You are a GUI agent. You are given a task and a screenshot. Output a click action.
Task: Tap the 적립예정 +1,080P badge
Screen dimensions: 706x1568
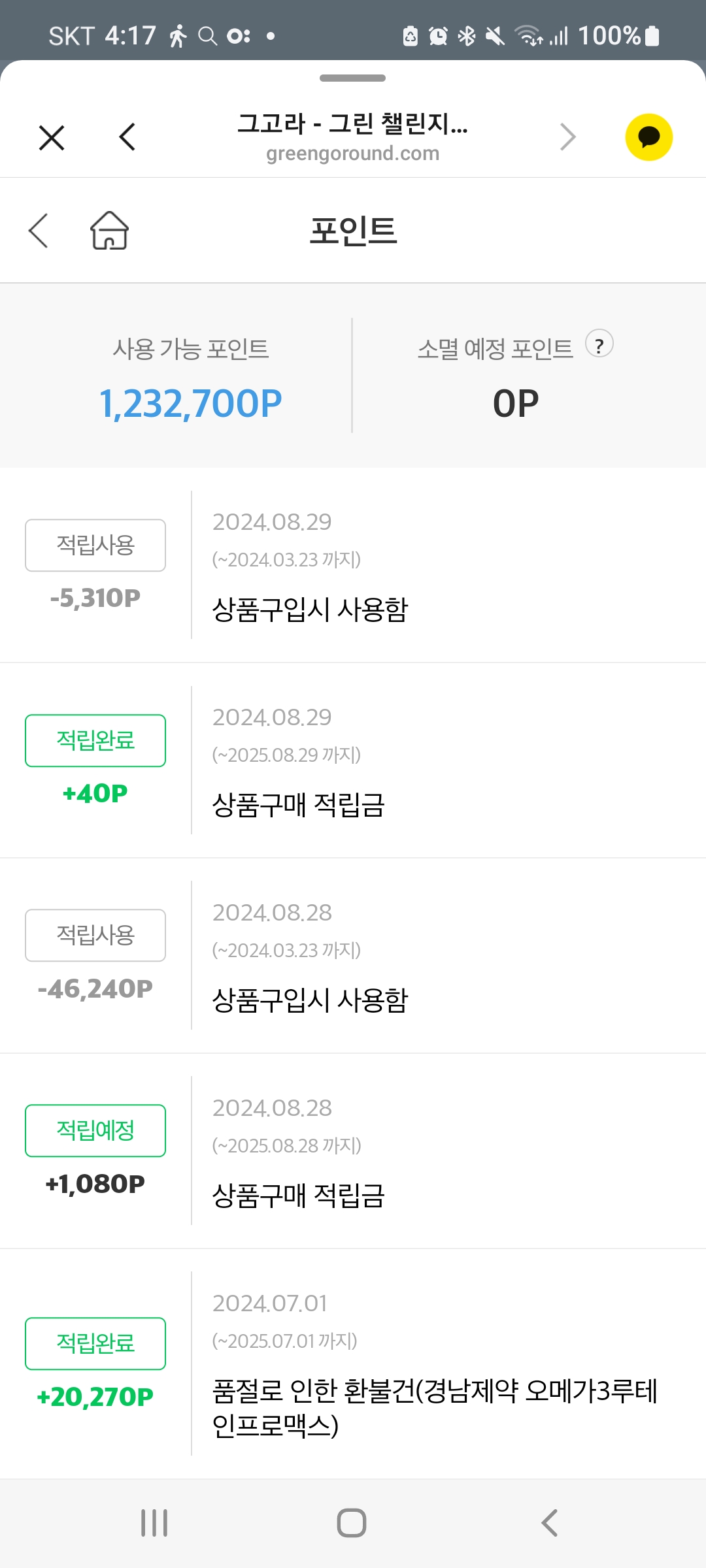click(x=95, y=1131)
